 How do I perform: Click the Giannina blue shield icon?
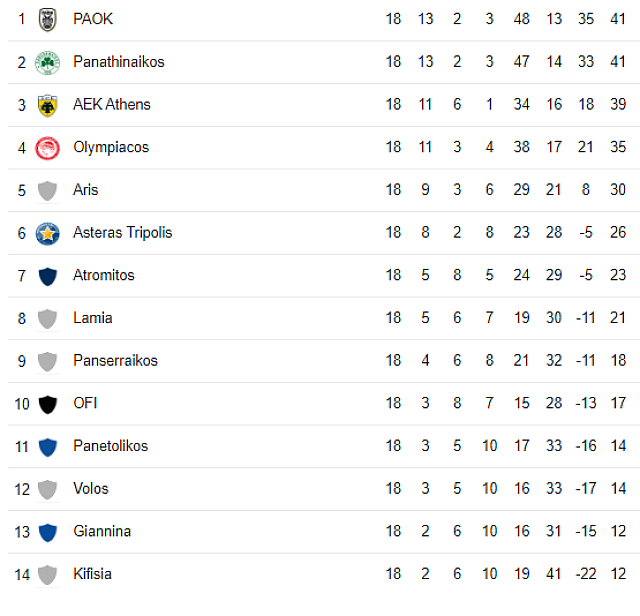(x=47, y=532)
